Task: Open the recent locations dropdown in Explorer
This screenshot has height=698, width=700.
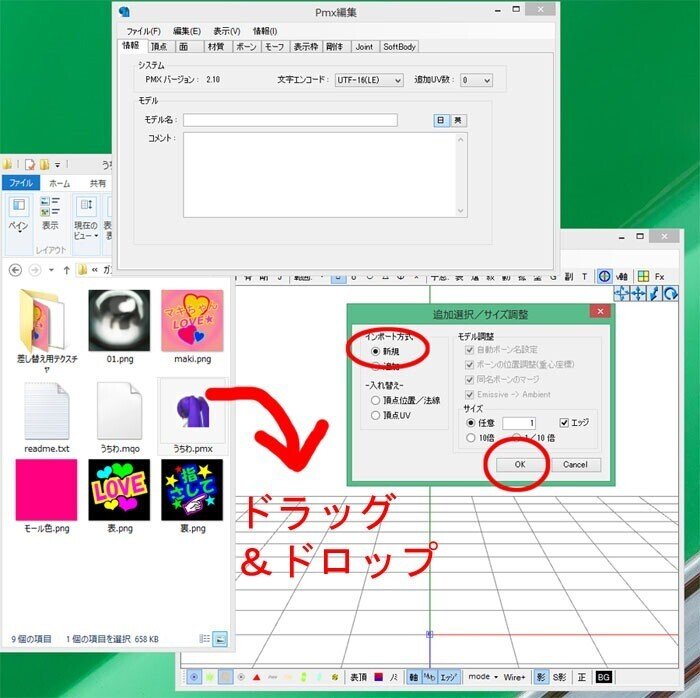Action: pos(51,270)
